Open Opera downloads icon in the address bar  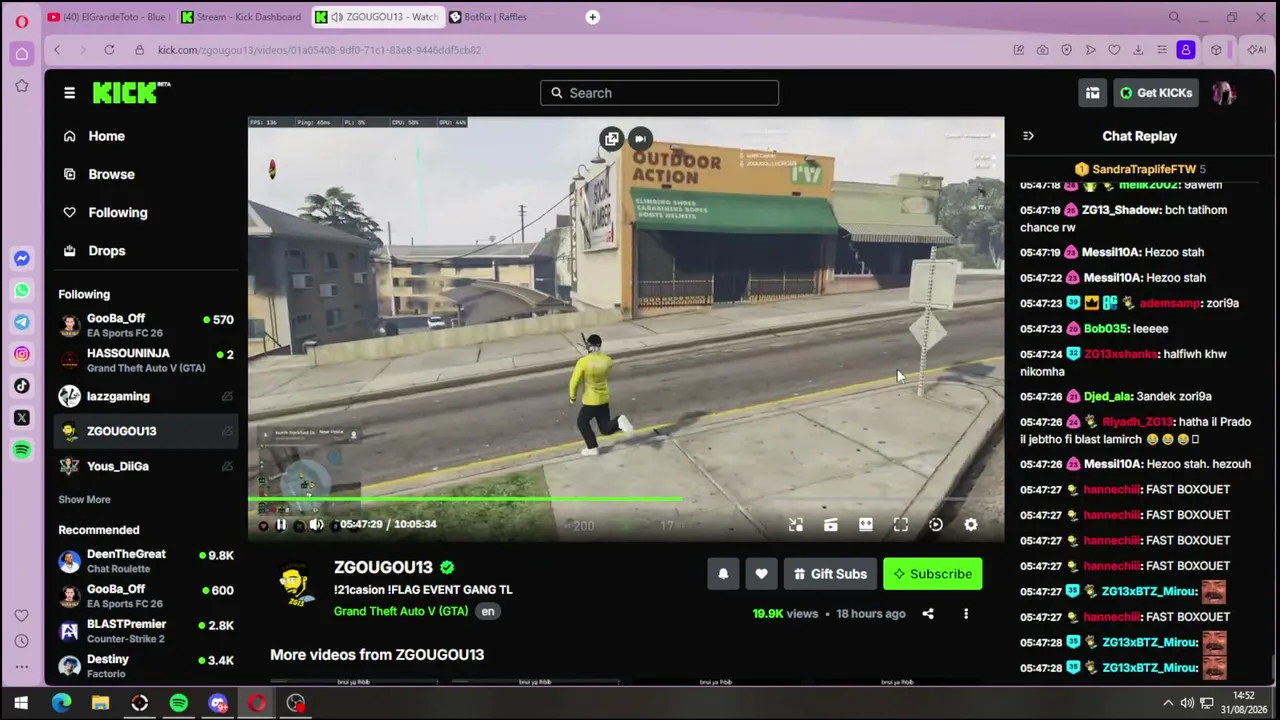point(1138,50)
